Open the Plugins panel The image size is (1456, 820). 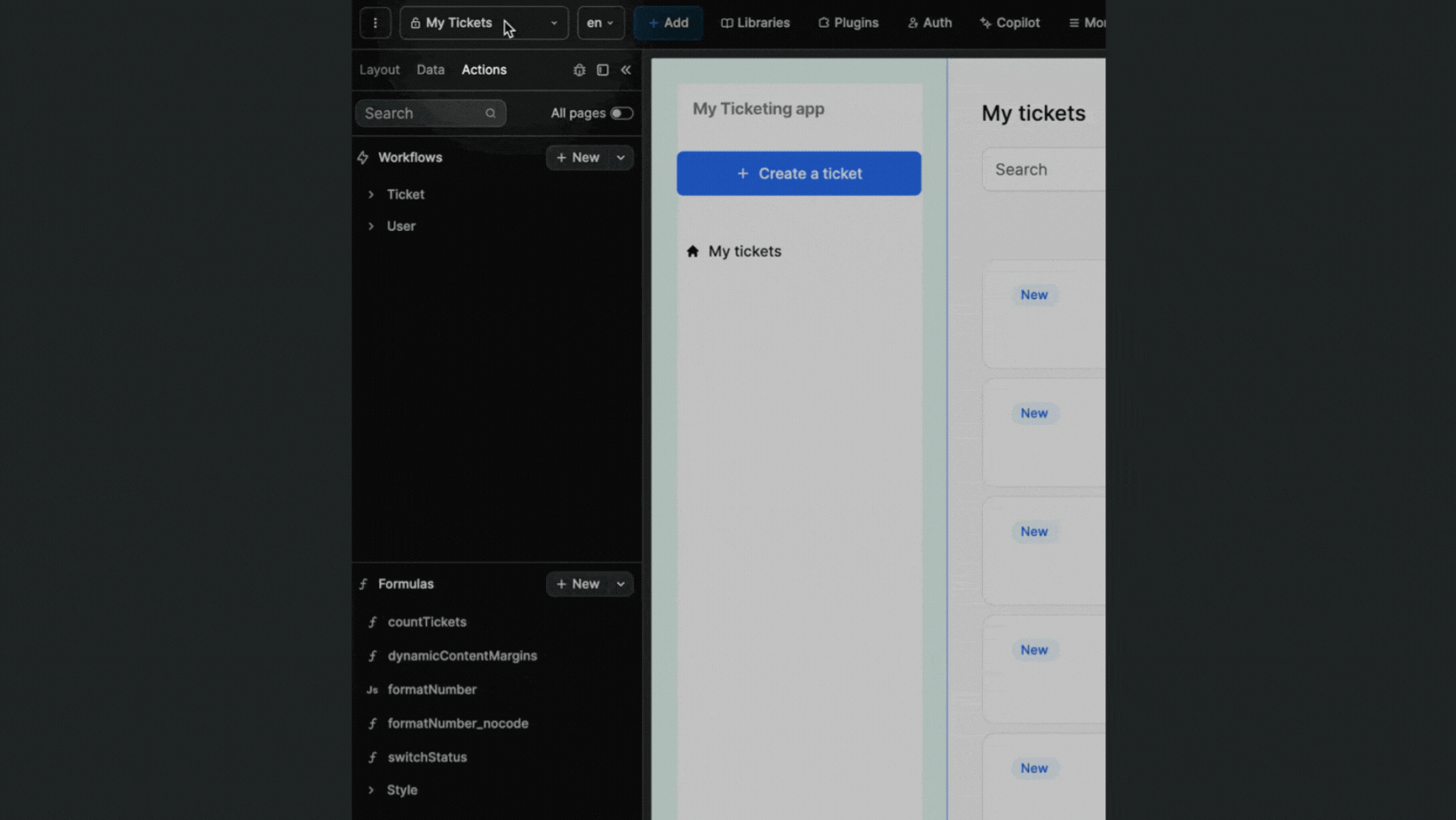pyautogui.click(x=847, y=22)
